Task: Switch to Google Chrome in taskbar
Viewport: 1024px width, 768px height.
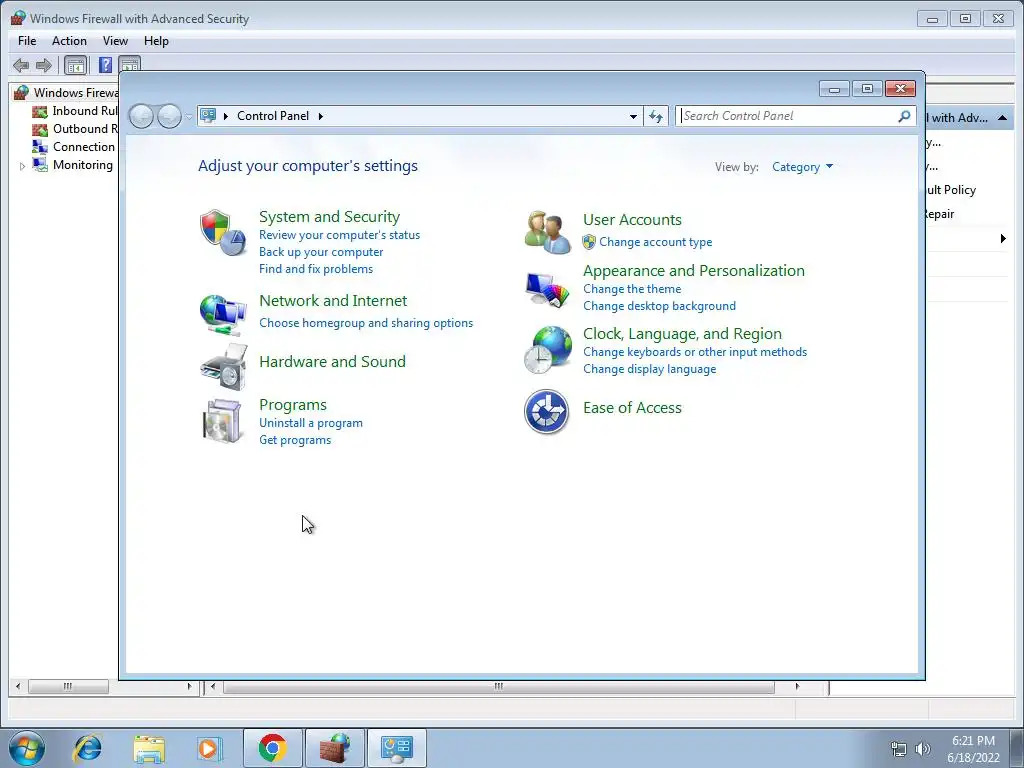Action: [272, 748]
